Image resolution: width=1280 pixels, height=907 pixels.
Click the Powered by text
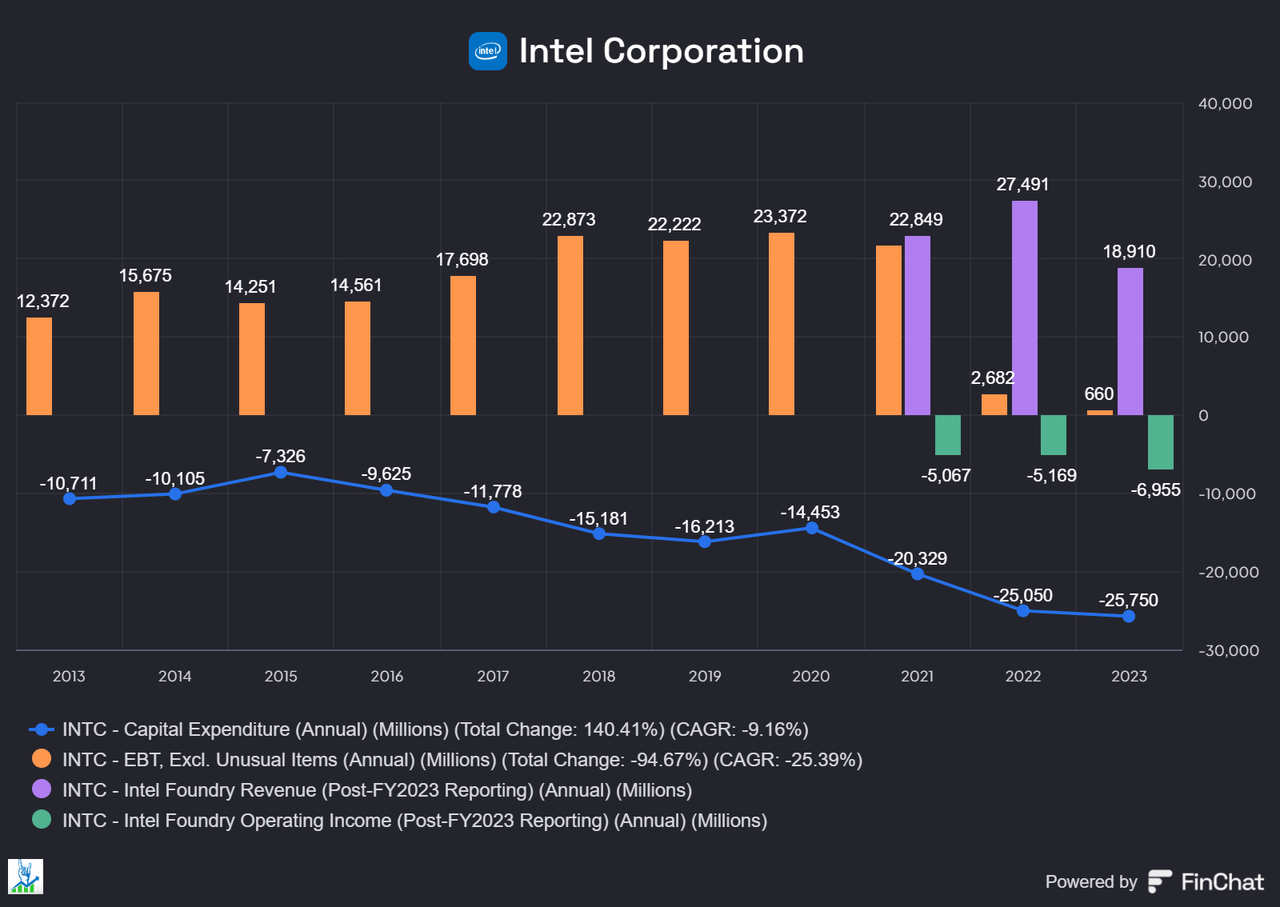1091,882
